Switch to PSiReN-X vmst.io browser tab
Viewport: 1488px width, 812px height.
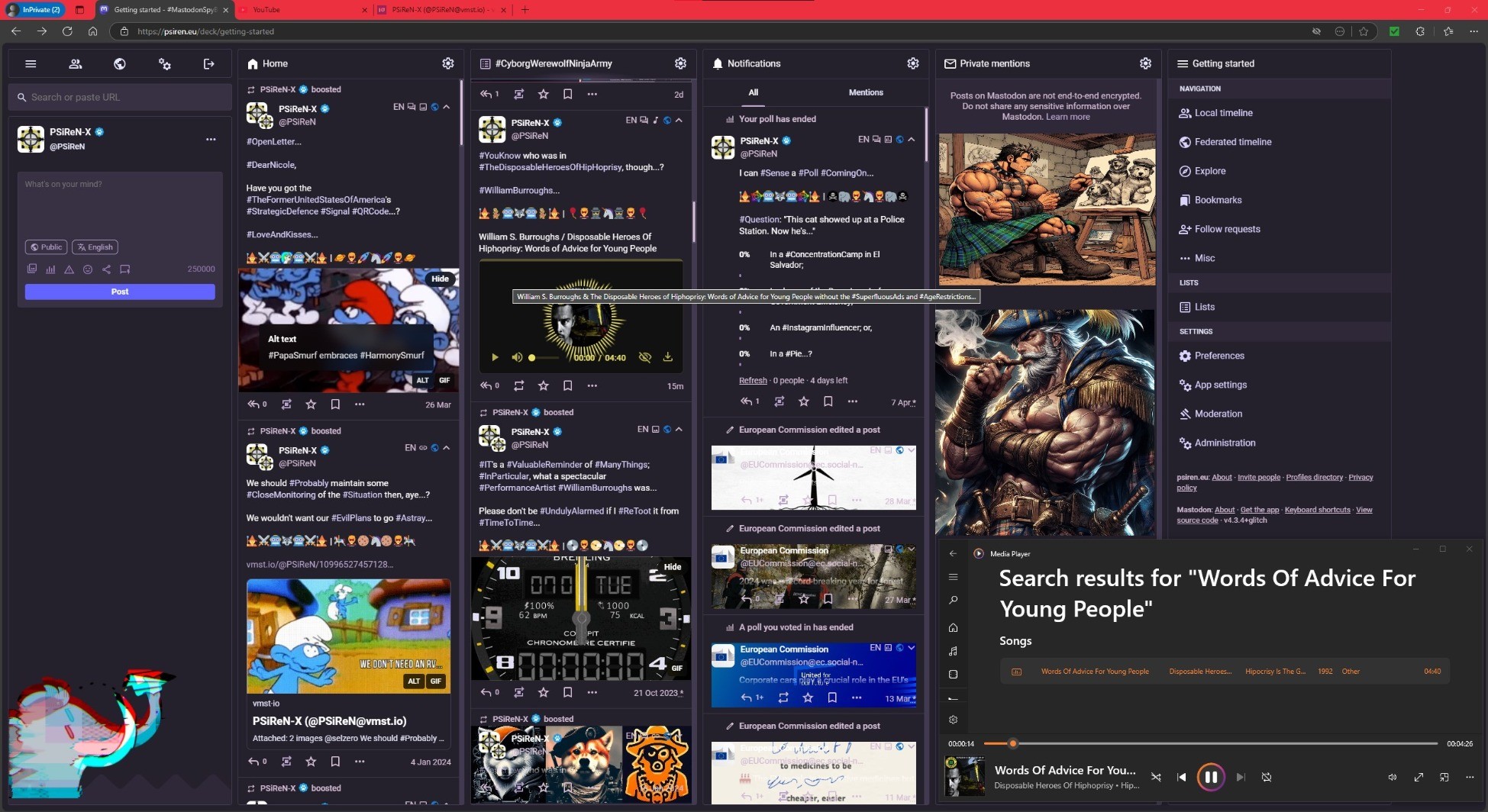443,10
